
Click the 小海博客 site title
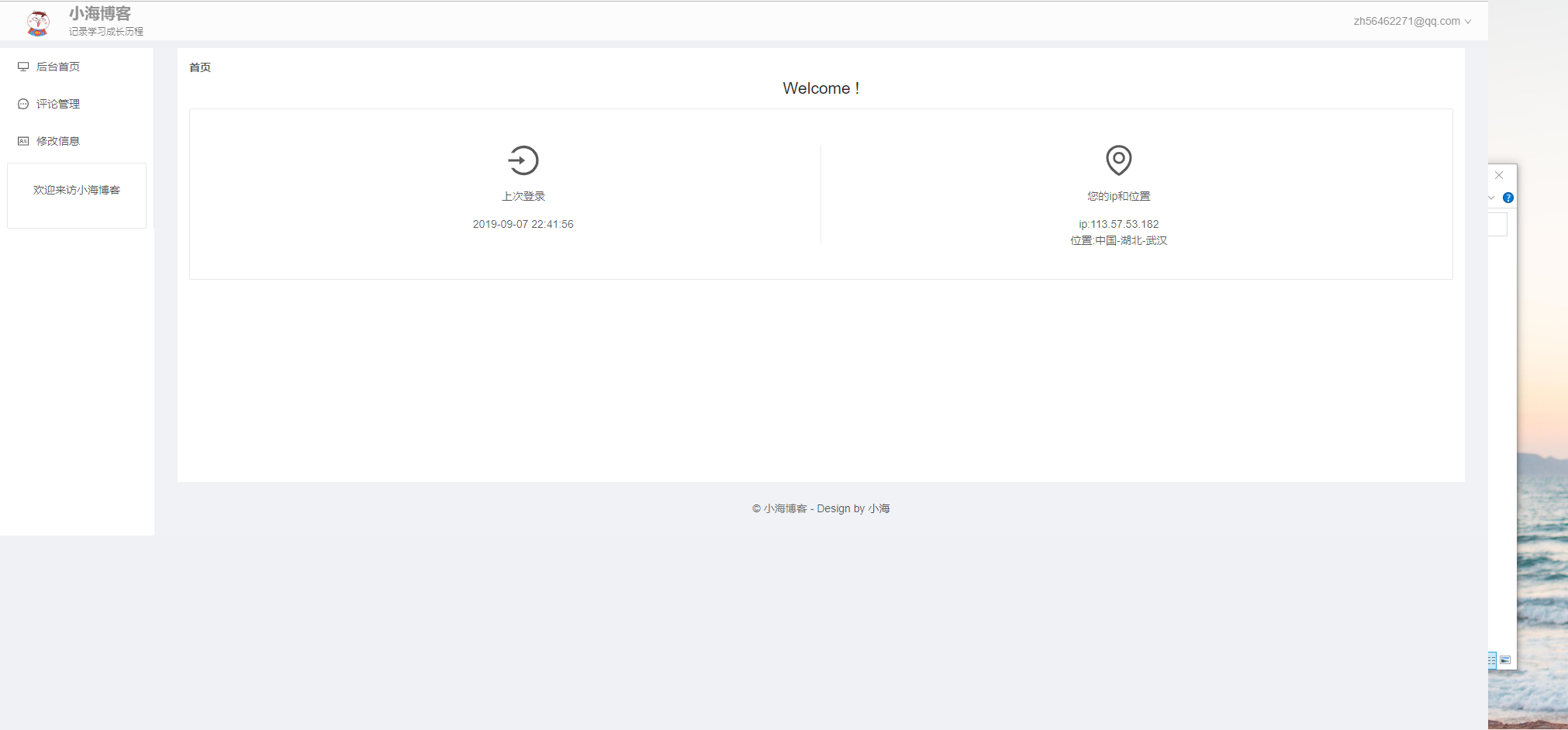pyautogui.click(x=100, y=14)
